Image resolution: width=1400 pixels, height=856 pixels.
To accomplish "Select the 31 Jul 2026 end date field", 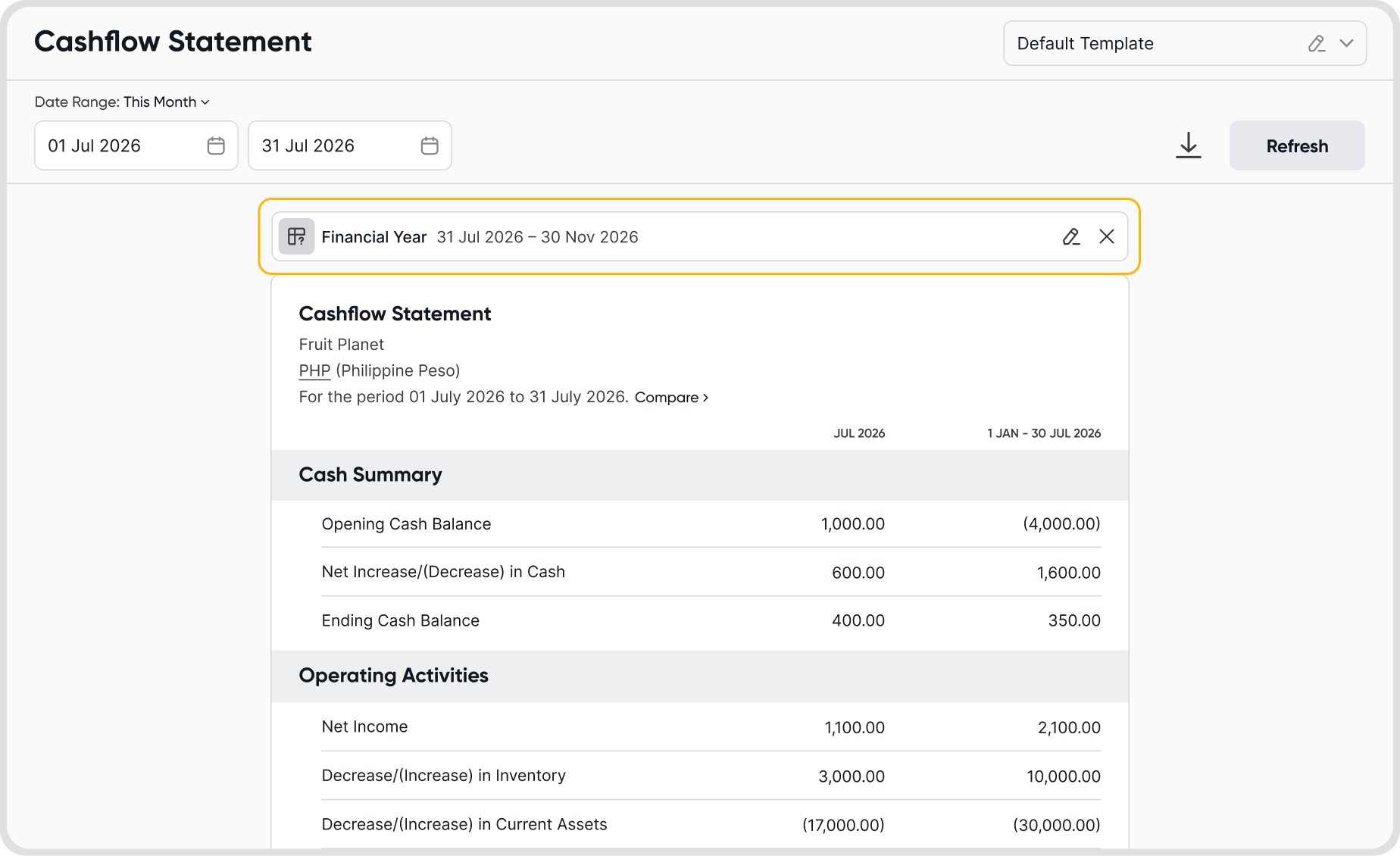I will point(350,145).
